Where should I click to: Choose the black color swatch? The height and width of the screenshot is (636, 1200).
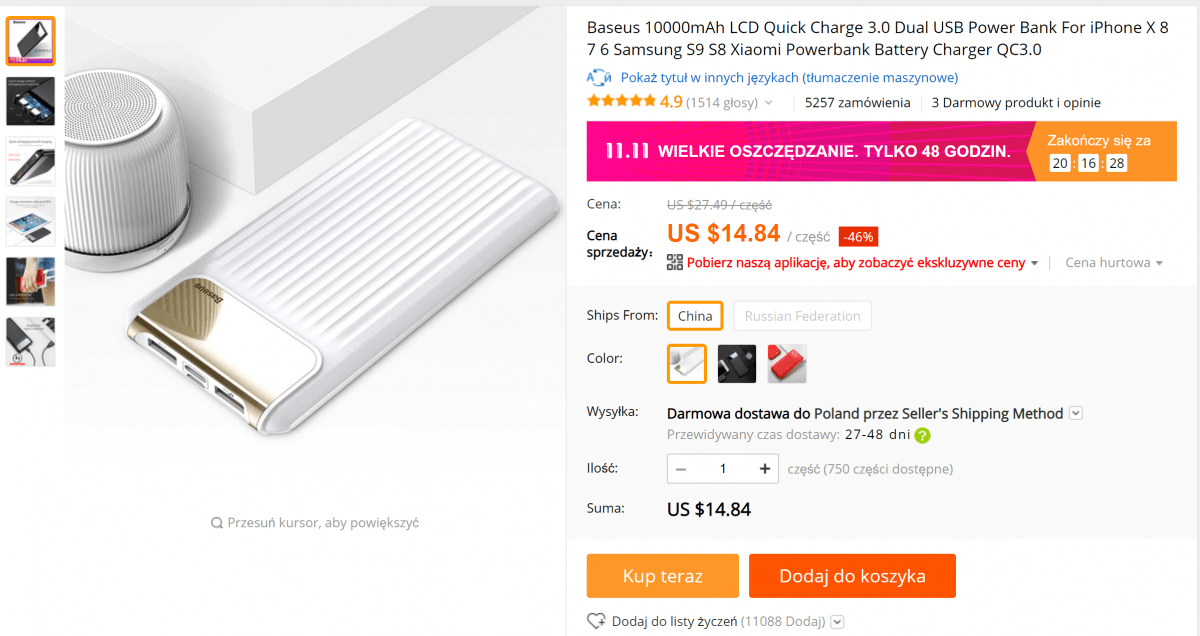click(737, 364)
